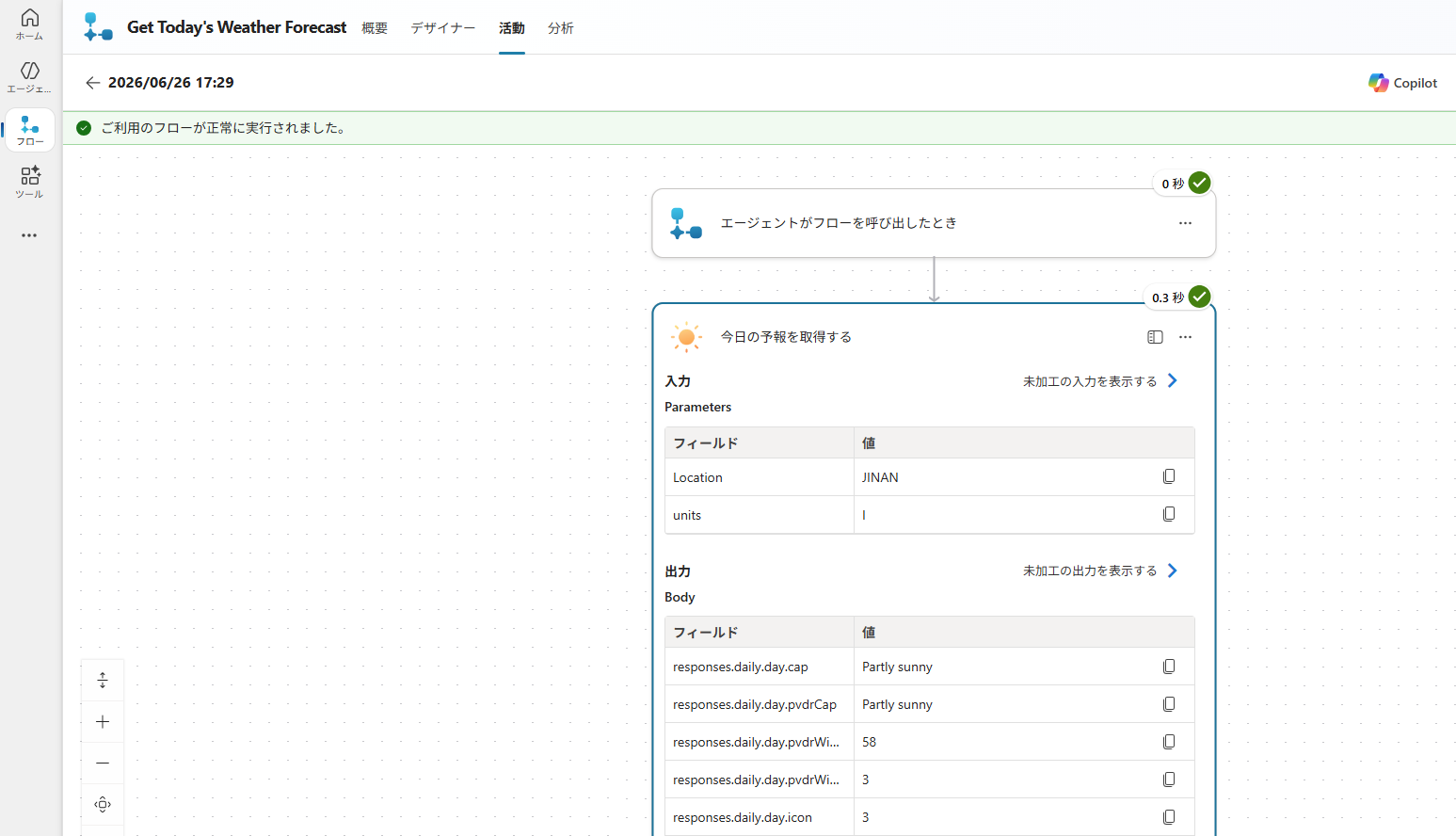Switch to the 活動 tab
This screenshot has height=836, width=1456.
(512, 28)
